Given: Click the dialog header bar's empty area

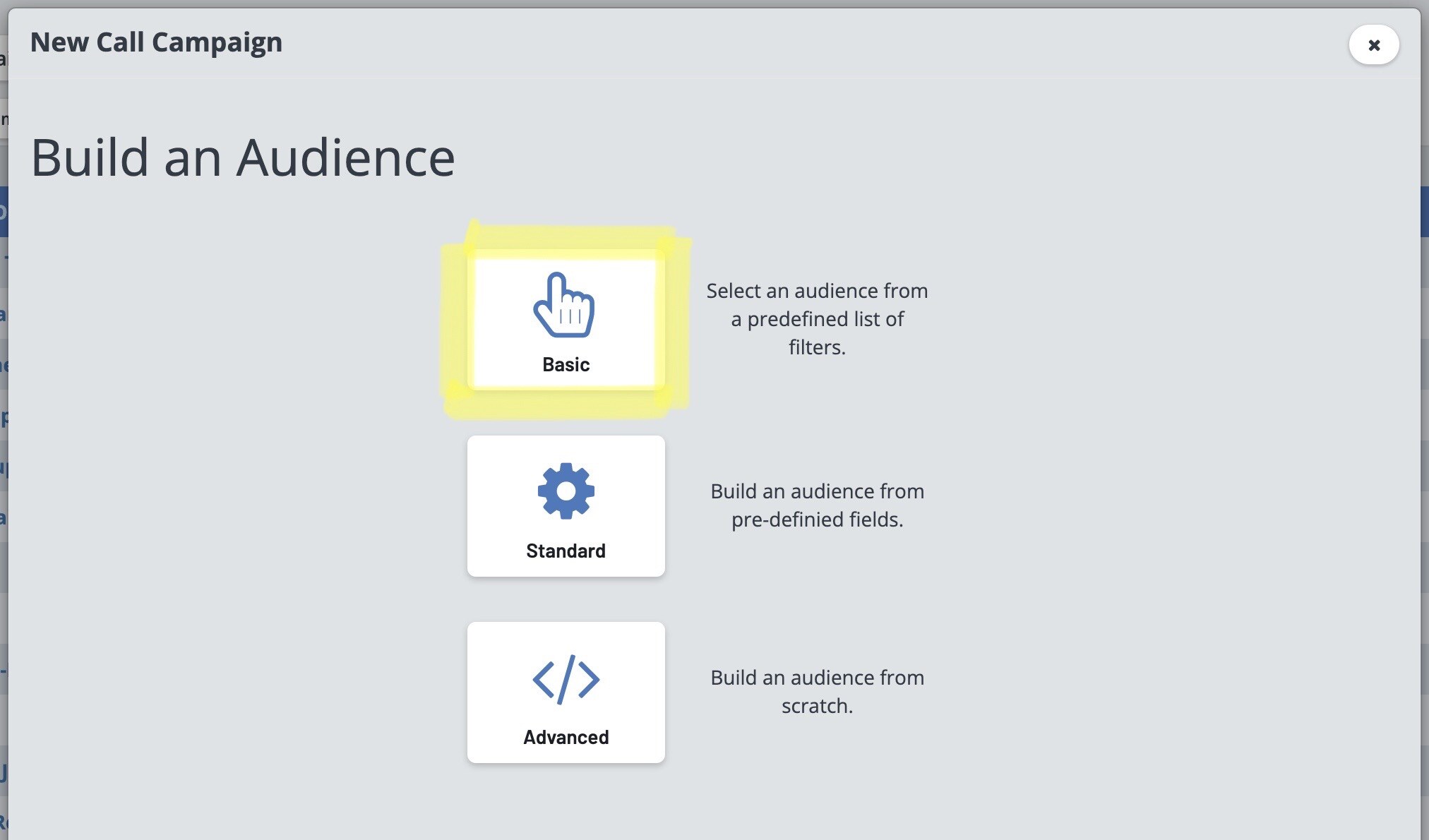Looking at the screenshot, I should coord(777,42).
